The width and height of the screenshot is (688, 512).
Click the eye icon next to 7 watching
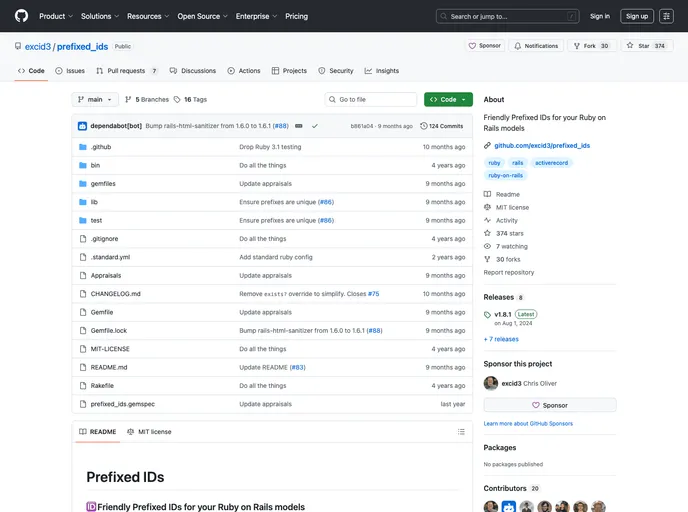pyautogui.click(x=487, y=246)
